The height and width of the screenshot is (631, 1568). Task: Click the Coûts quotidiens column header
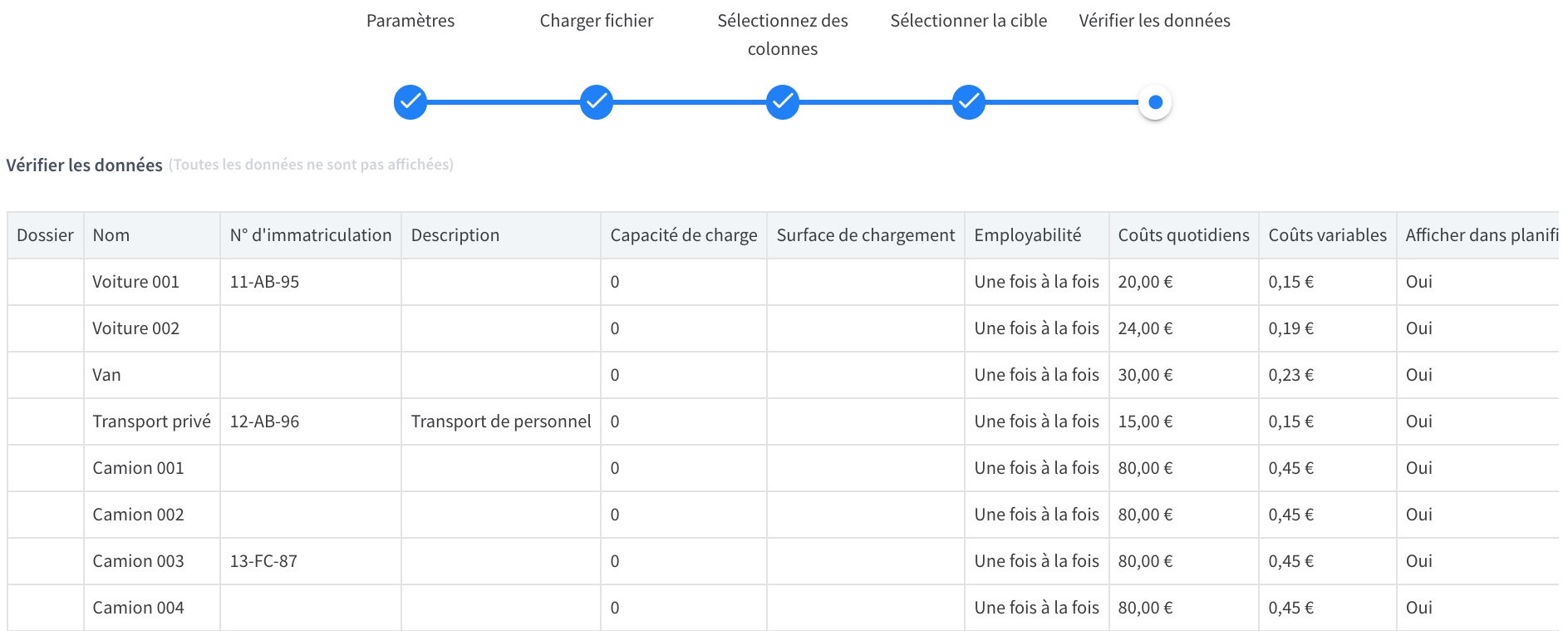click(x=1184, y=235)
